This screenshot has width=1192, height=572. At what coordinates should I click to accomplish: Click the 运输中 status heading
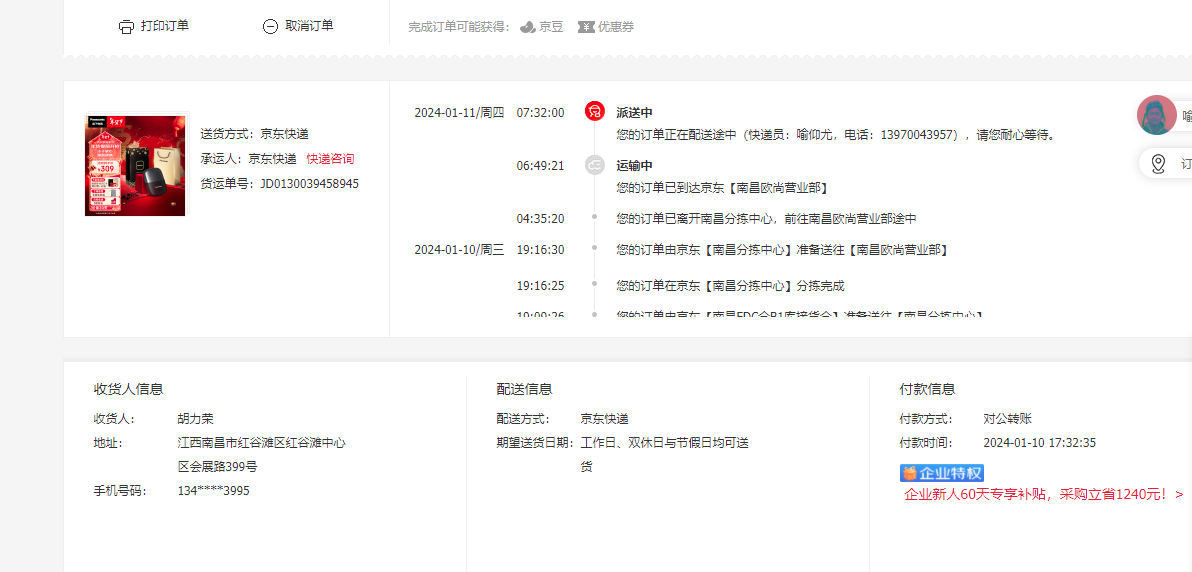(x=635, y=165)
